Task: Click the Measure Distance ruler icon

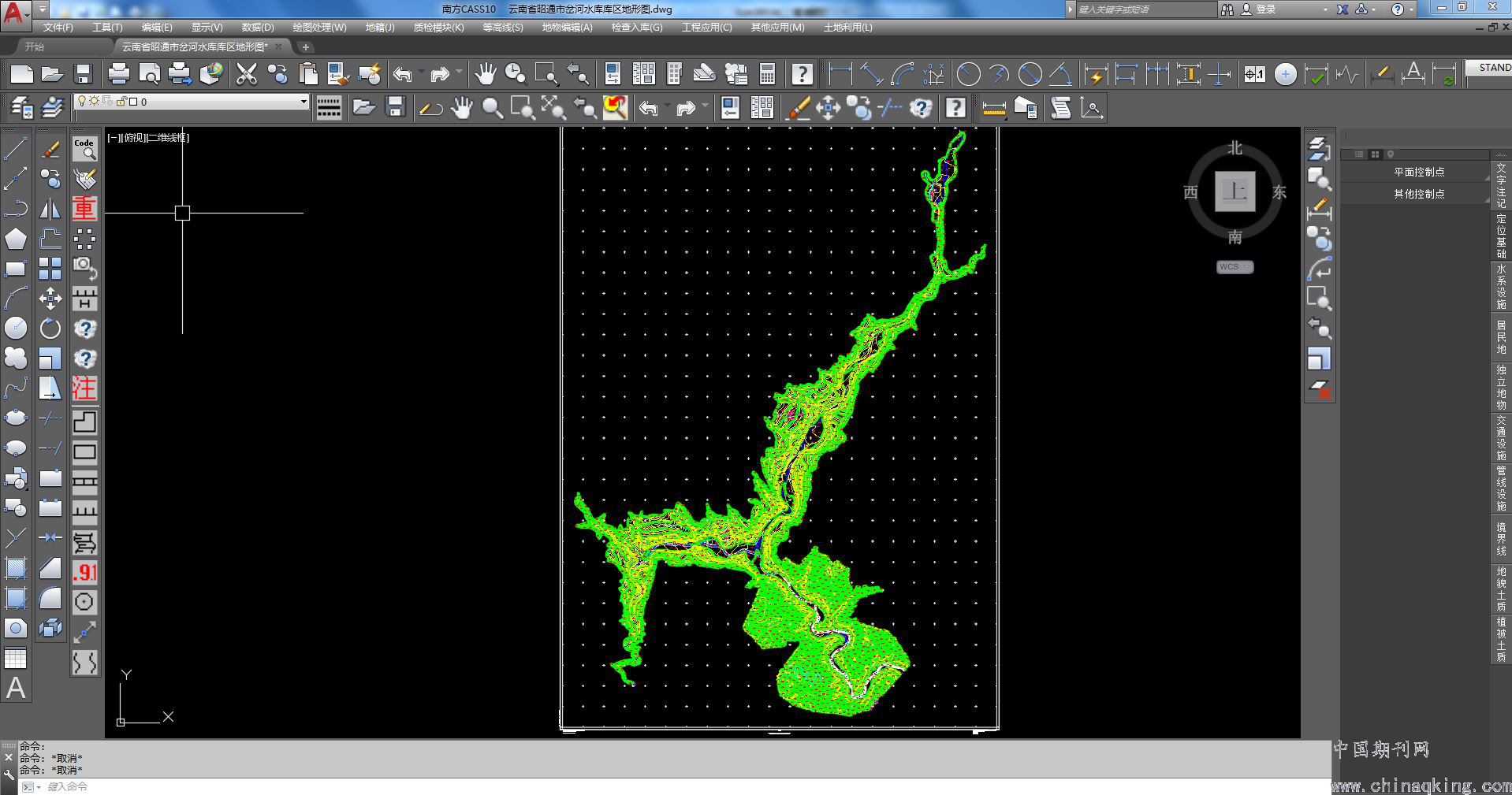Action: pos(994,108)
